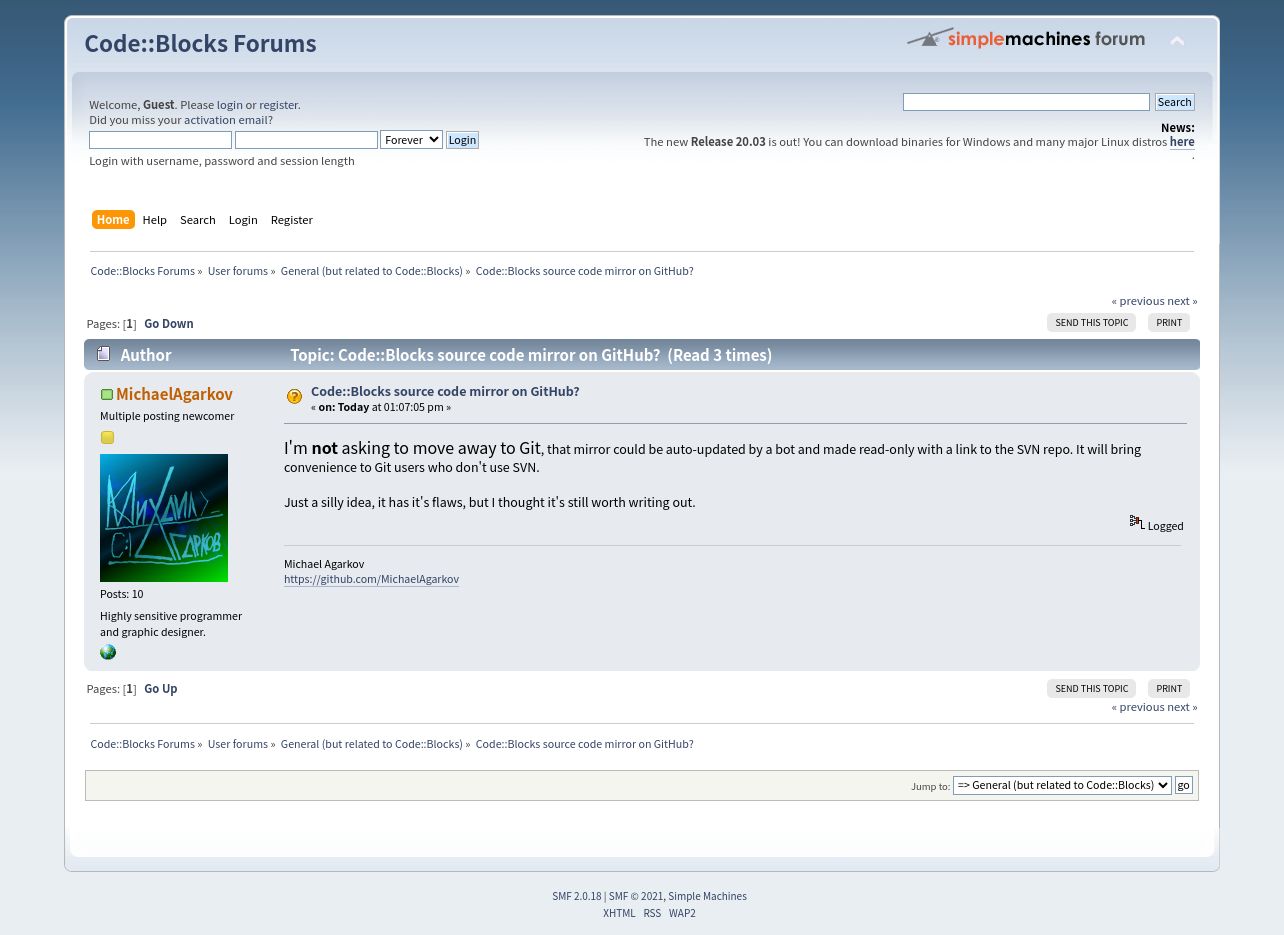Click the bottom « previous link
Screen dimensions: 1284x935
(x=1138, y=707)
